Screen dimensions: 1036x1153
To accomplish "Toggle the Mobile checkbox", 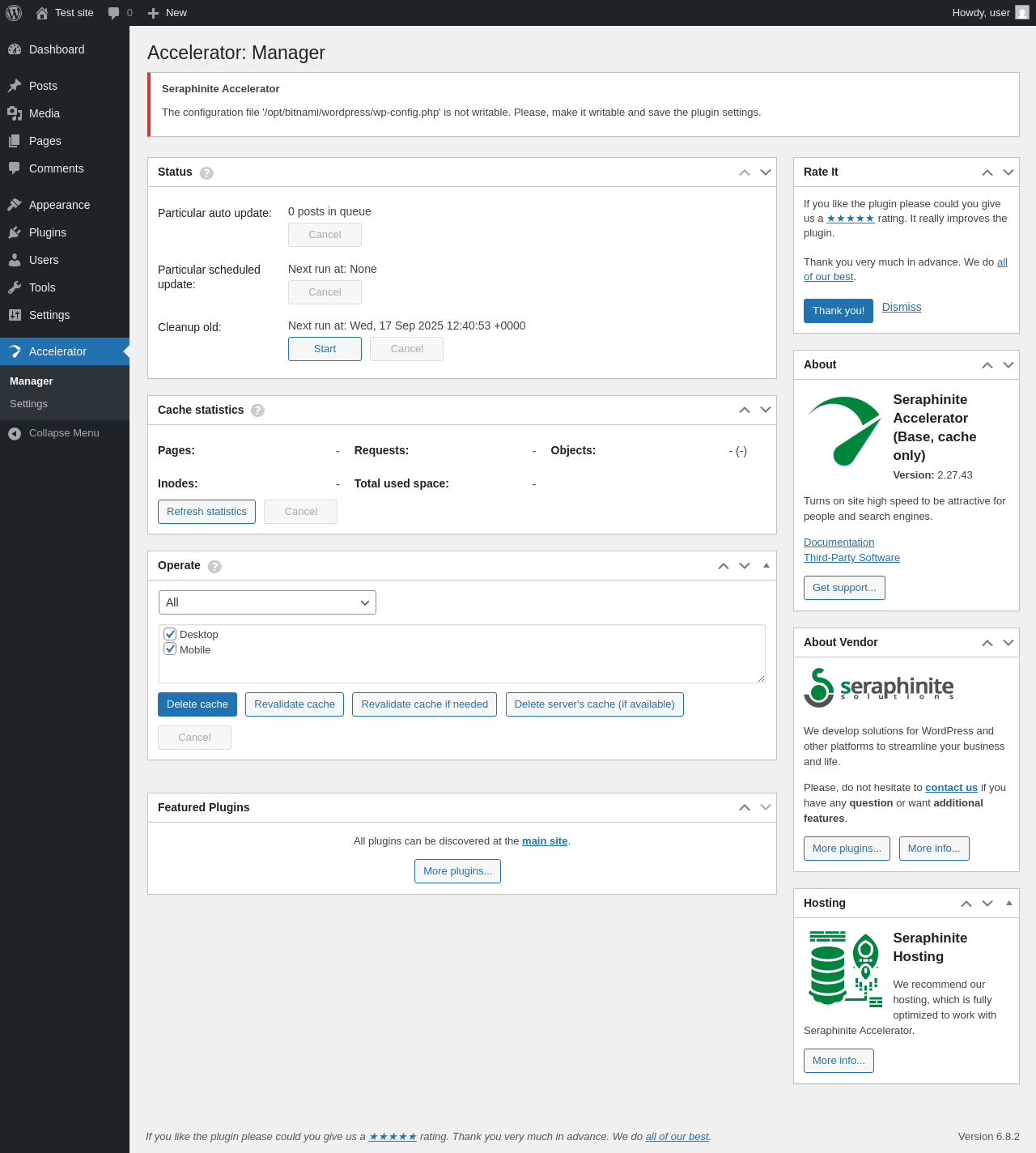I will pyautogui.click(x=170, y=649).
